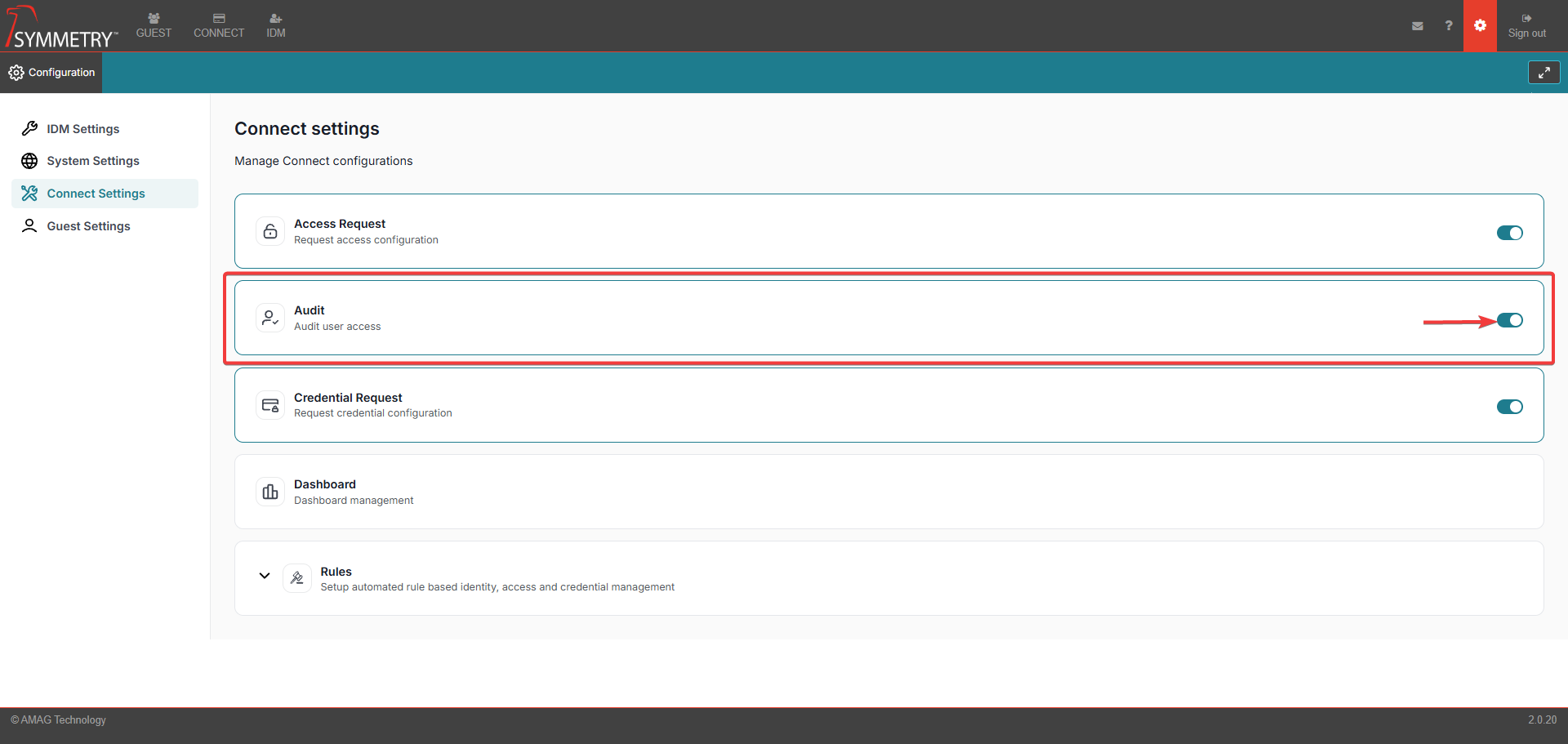
Task: Click the fullscreen expand arrows icon
Action: (1543, 73)
